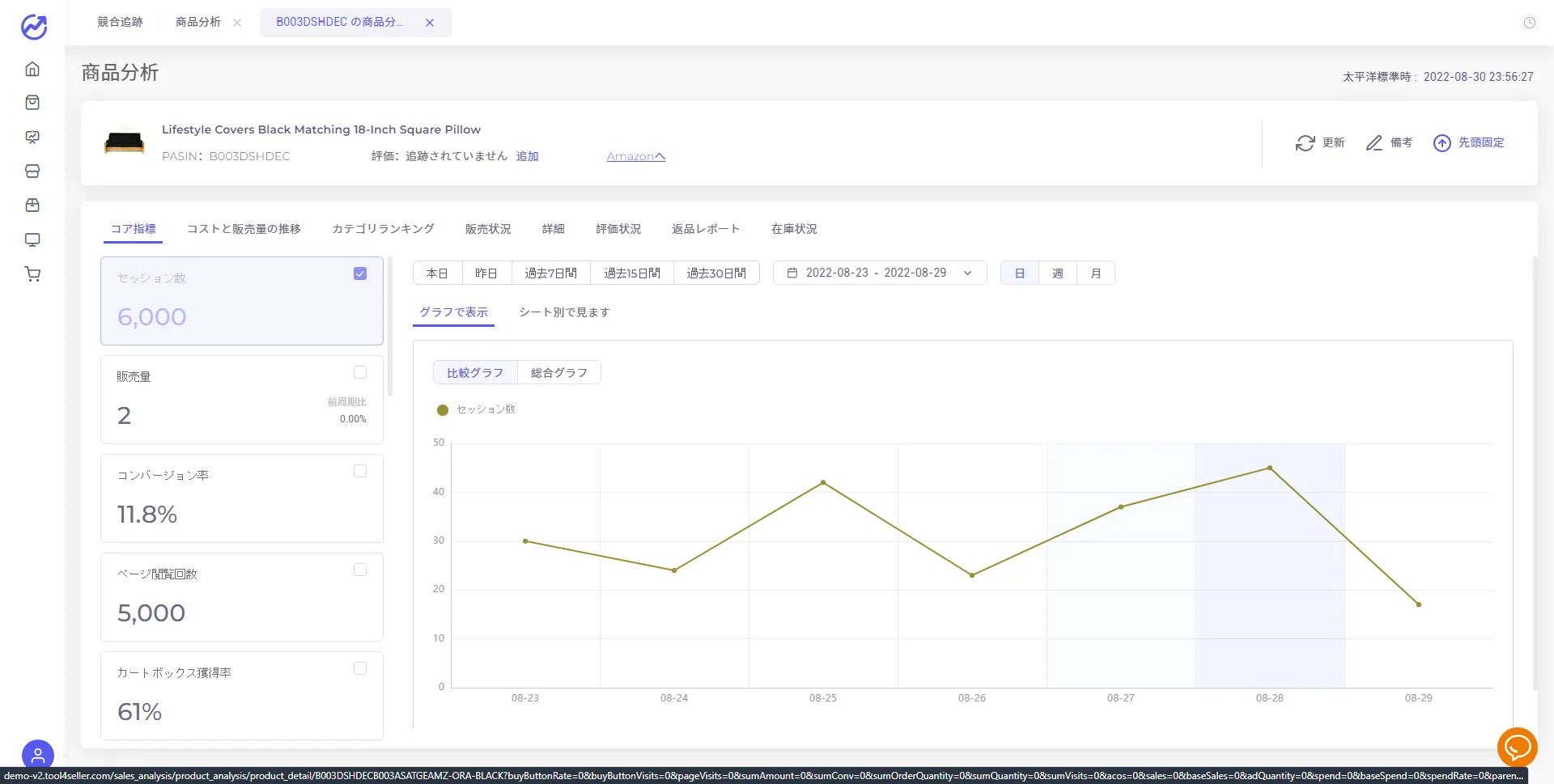Open the 返品レポート tab
The height and width of the screenshot is (784, 1554).
[x=706, y=229]
